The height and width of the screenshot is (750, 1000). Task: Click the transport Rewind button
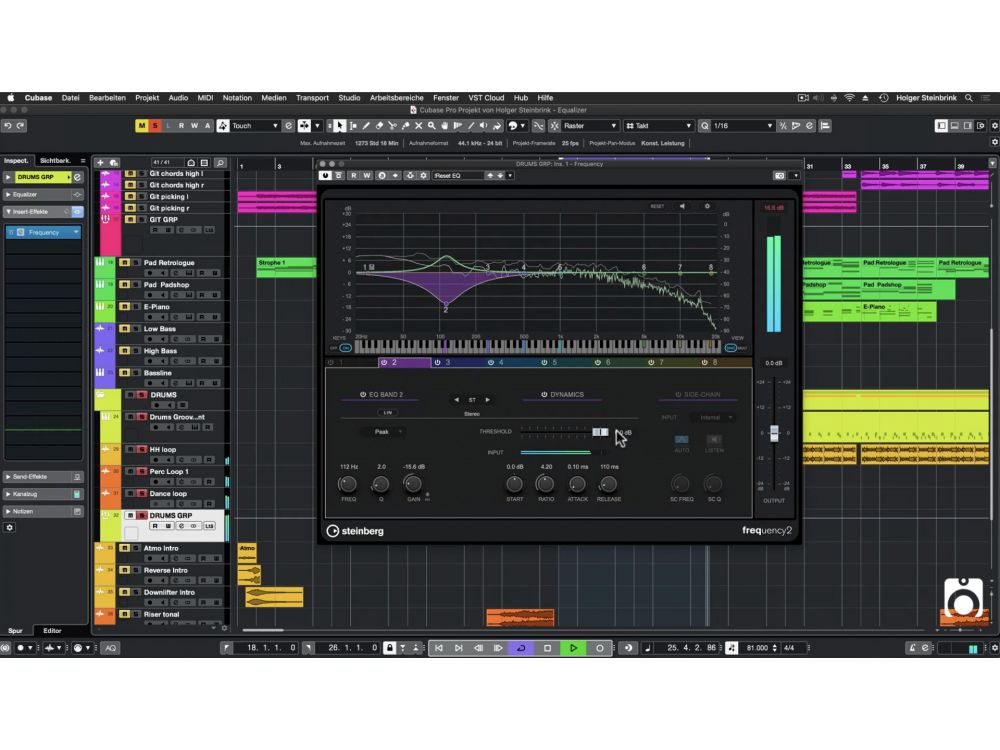tap(478, 648)
